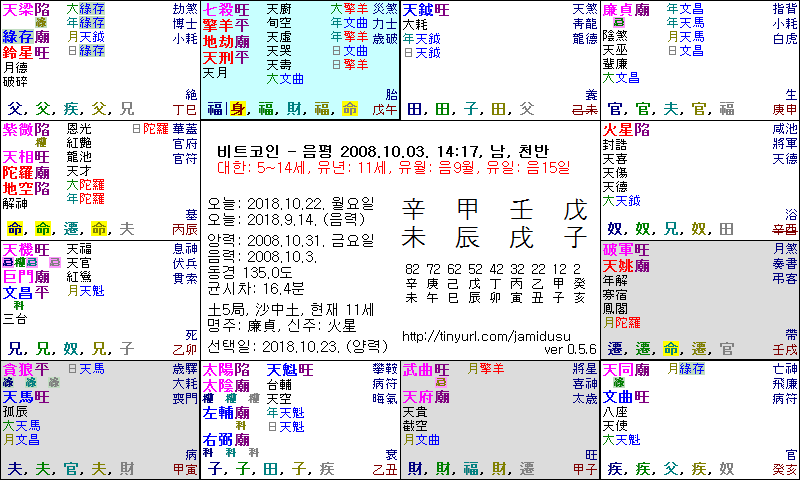
Task: Click the age 52 戊辰 decade column
Action: coord(475,284)
